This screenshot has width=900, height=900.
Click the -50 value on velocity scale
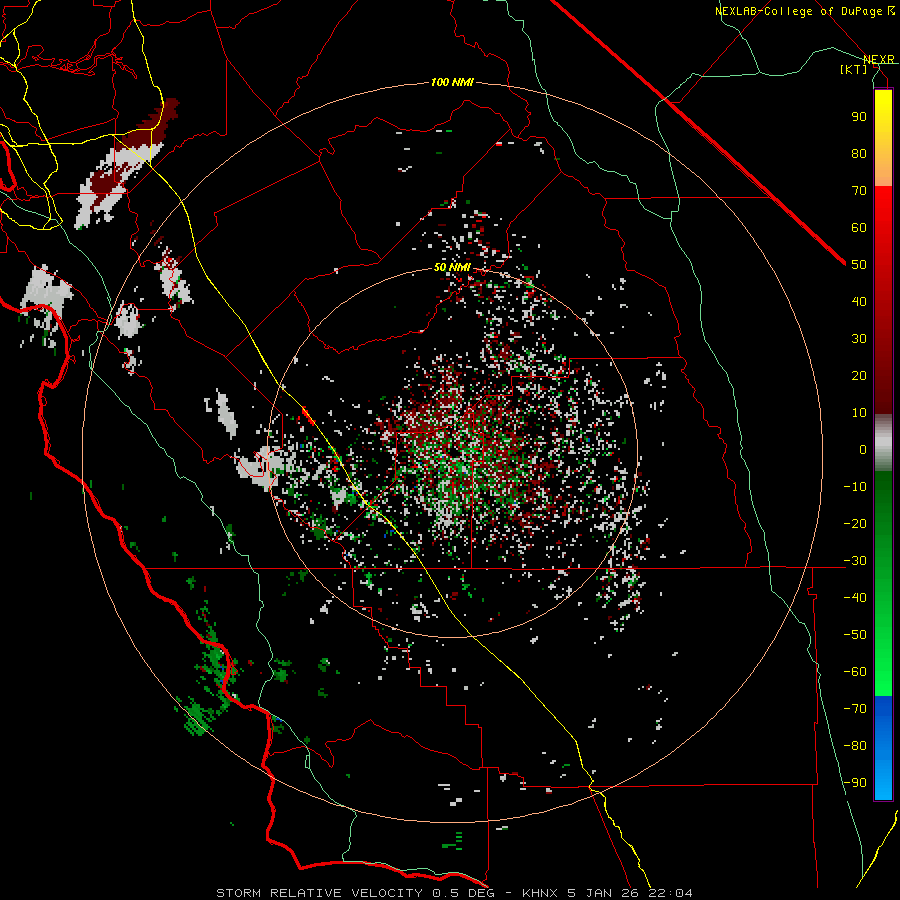coord(855,634)
